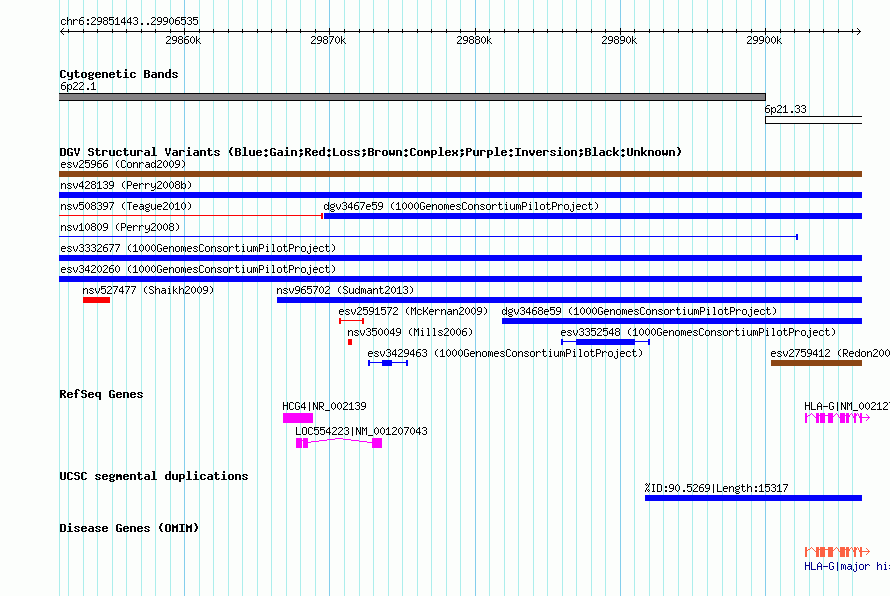Click the 6p22.1 gray cytogenetic band
Viewport: 890px width, 596px height.
[412, 97]
